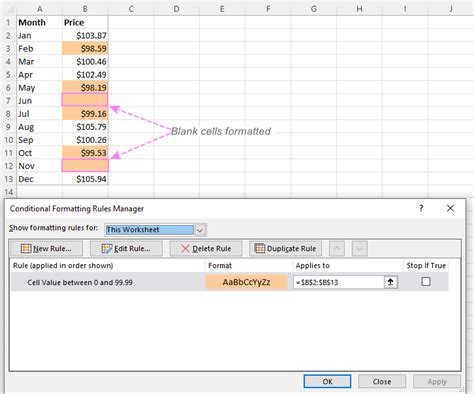Click the New Rule button
The image size is (474, 394).
pyautogui.click(x=47, y=249)
